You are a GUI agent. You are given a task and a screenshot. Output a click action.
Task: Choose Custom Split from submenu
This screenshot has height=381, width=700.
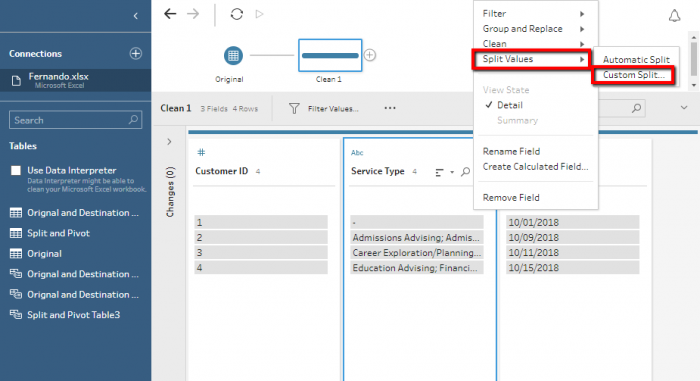[633, 75]
